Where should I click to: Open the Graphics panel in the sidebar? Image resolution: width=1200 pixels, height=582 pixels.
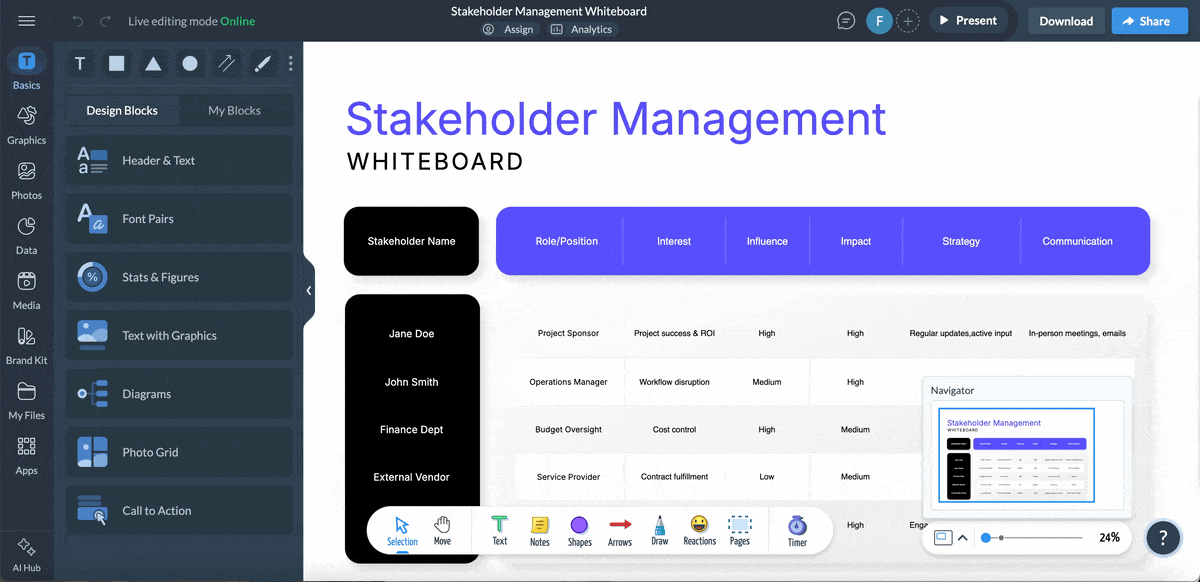point(26,122)
